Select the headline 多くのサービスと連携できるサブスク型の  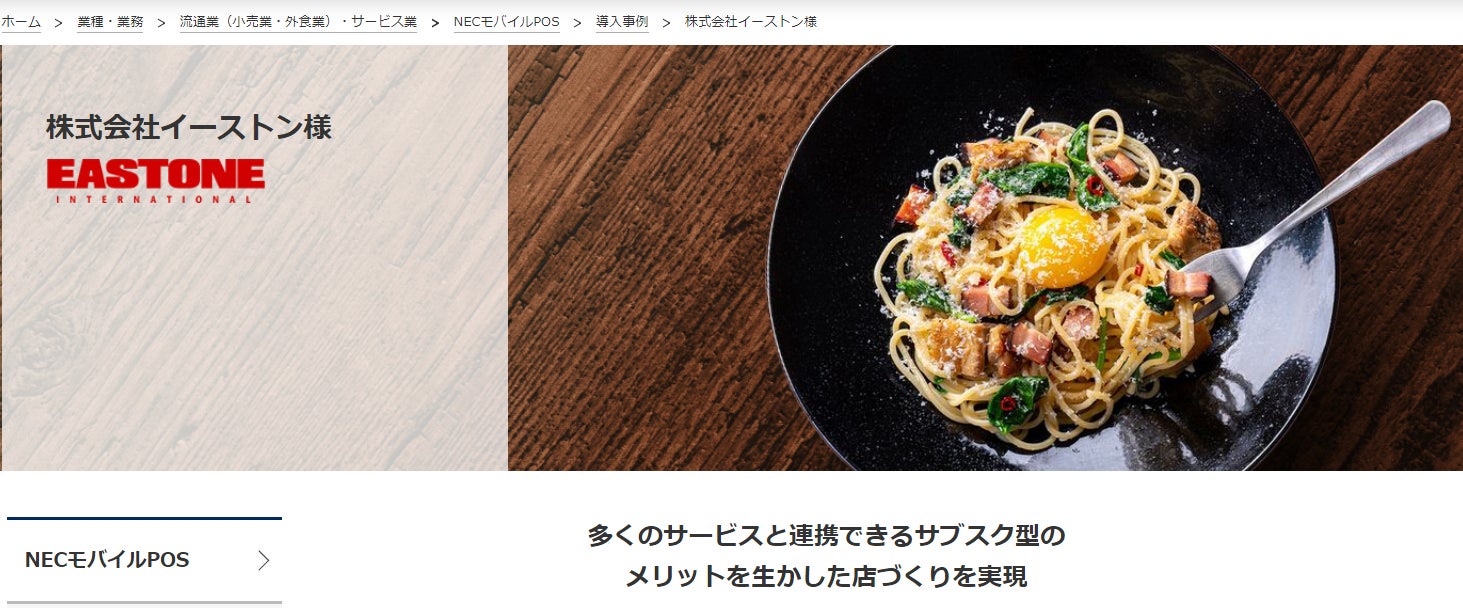pos(826,535)
